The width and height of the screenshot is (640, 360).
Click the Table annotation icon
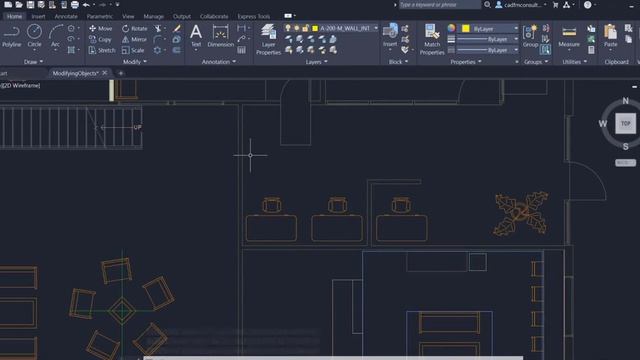[241, 50]
